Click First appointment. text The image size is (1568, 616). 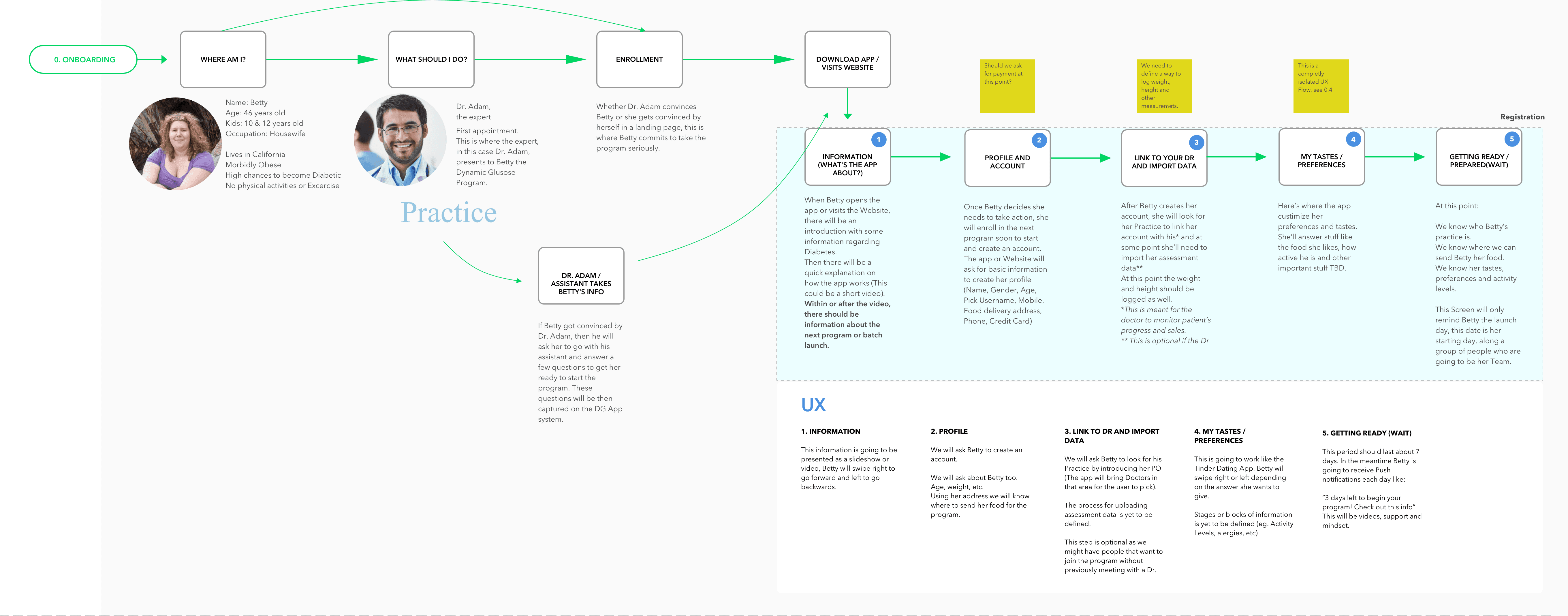click(487, 130)
